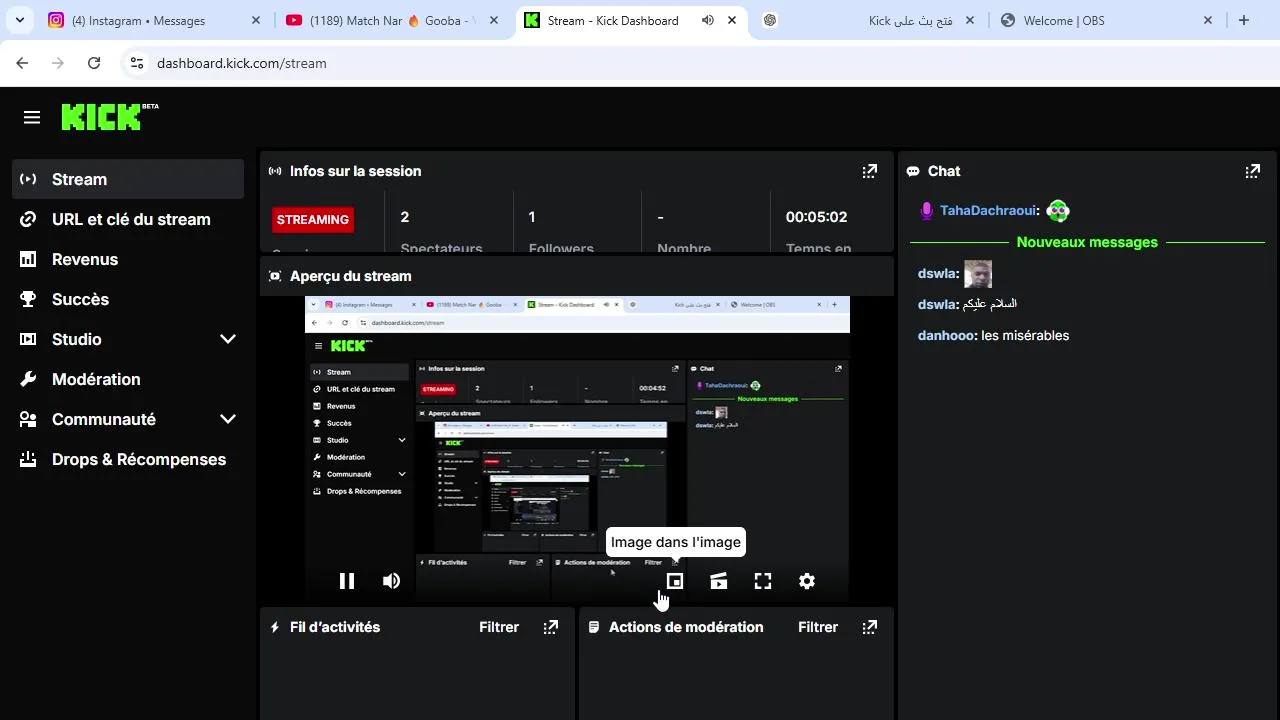Open a new browser tab
Viewport: 1280px width, 720px height.
tap(1244, 20)
